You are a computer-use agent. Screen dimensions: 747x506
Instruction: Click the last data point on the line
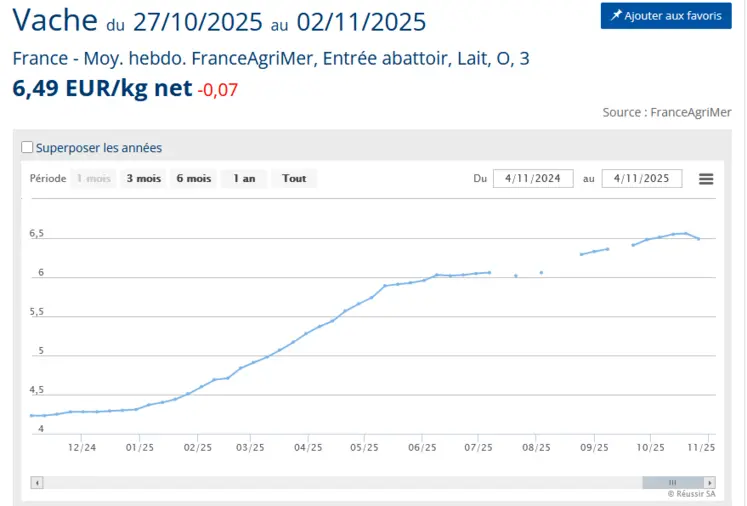(698, 238)
